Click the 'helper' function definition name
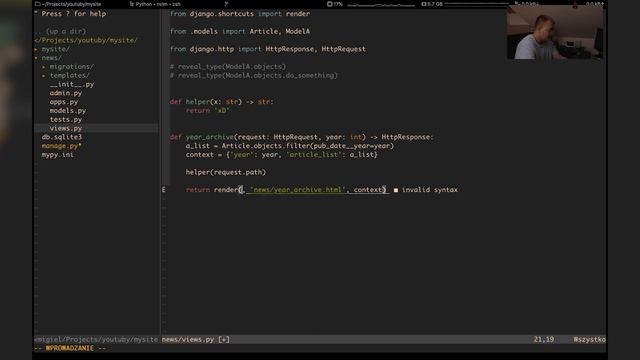The width and height of the screenshot is (640, 360). click(198, 102)
